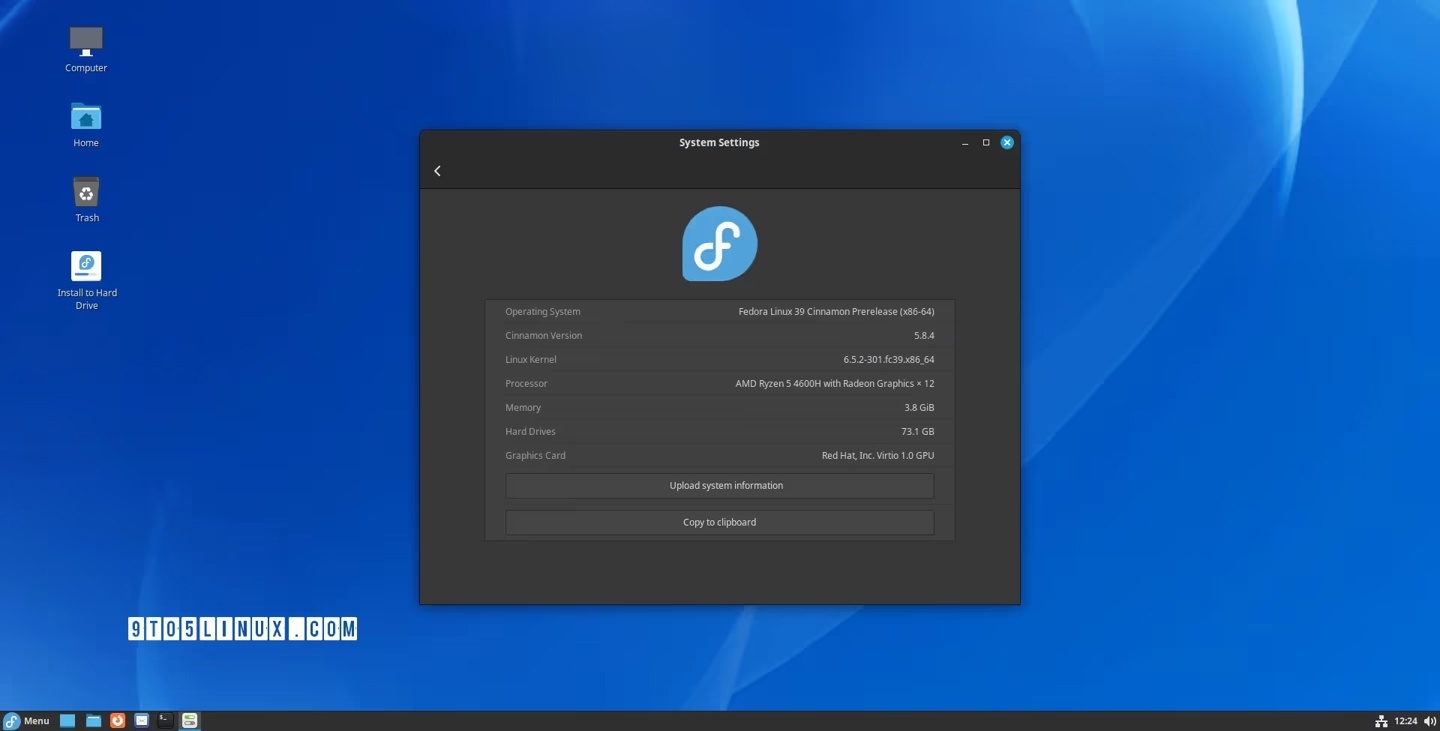Click the Fedora logo in the info panel

coord(720,244)
